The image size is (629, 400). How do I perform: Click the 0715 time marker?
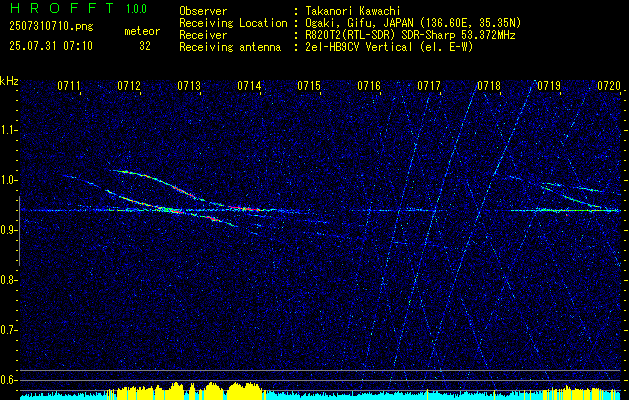(309, 86)
